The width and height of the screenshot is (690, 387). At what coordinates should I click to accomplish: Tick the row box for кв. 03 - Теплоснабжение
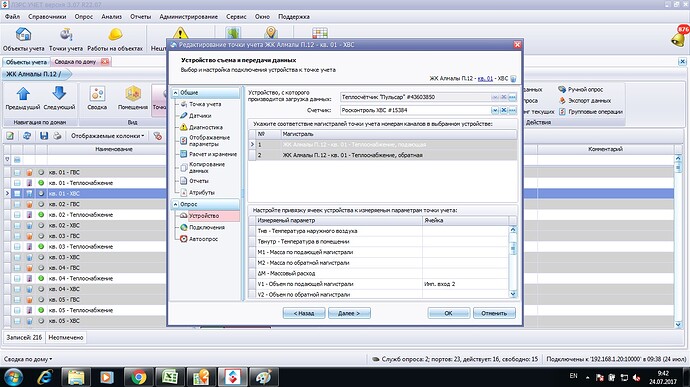pos(17,247)
